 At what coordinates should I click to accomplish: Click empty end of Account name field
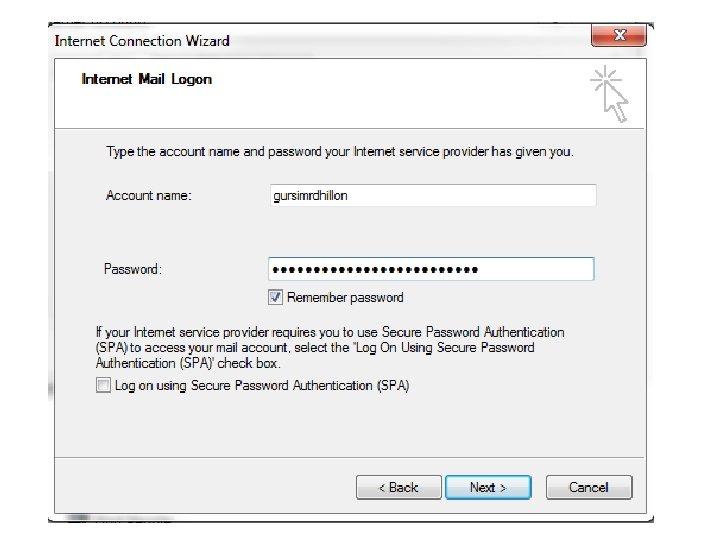tap(540, 196)
